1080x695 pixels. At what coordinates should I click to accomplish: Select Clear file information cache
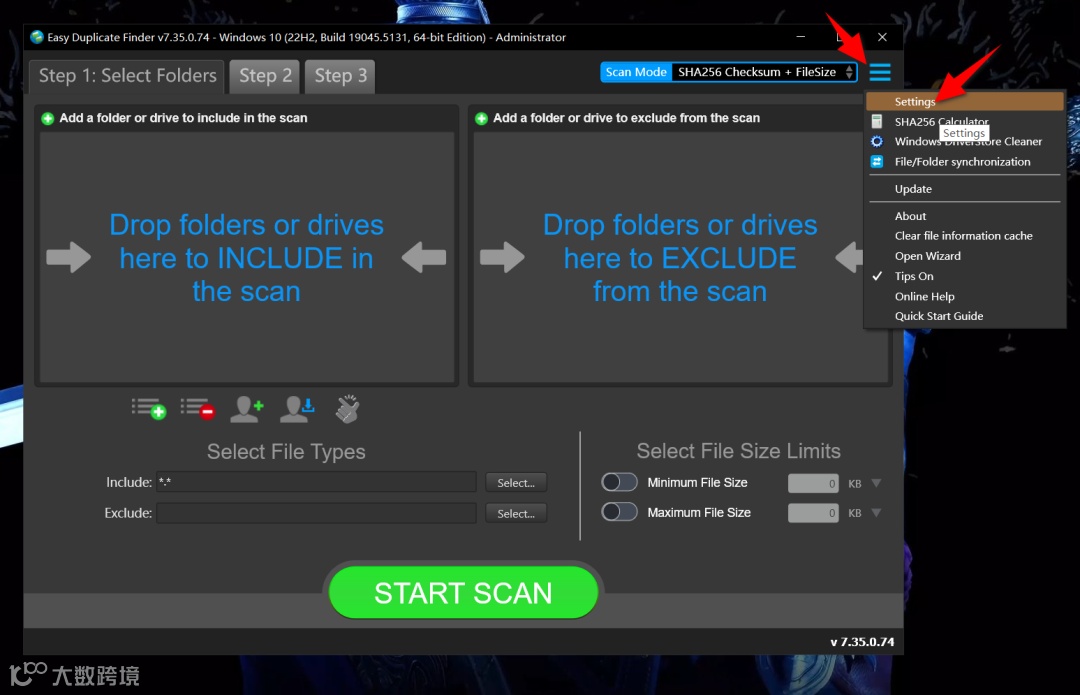[x=964, y=236]
